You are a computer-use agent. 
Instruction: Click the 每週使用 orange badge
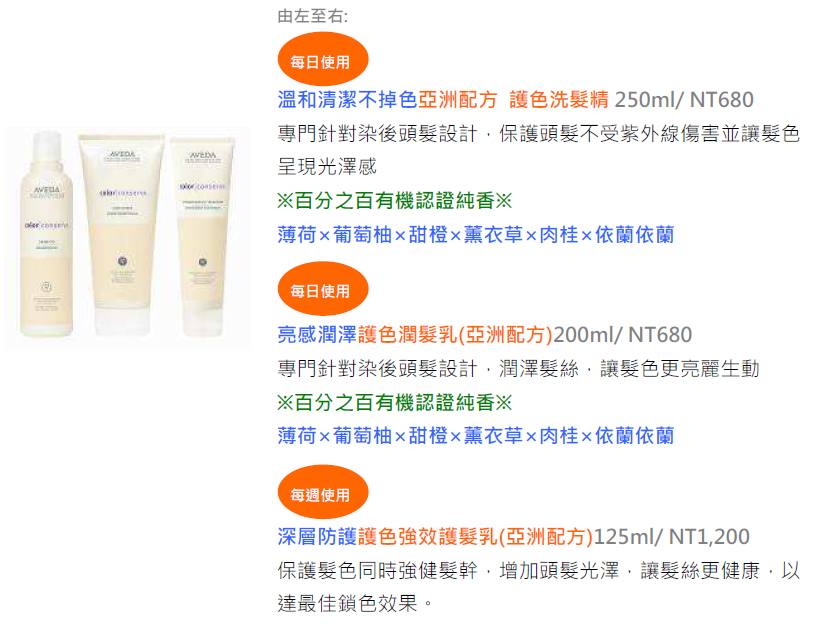click(x=323, y=493)
